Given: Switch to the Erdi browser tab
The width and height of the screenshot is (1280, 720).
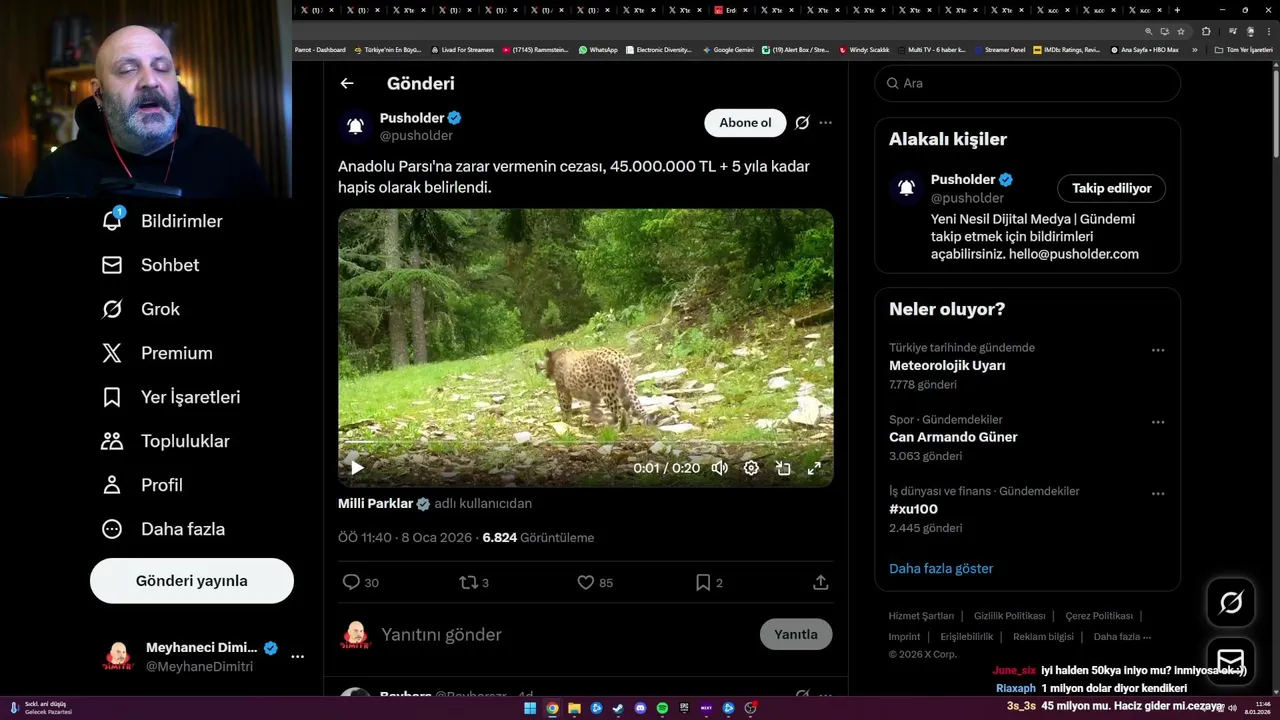Looking at the screenshot, I should [x=730, y=10].
